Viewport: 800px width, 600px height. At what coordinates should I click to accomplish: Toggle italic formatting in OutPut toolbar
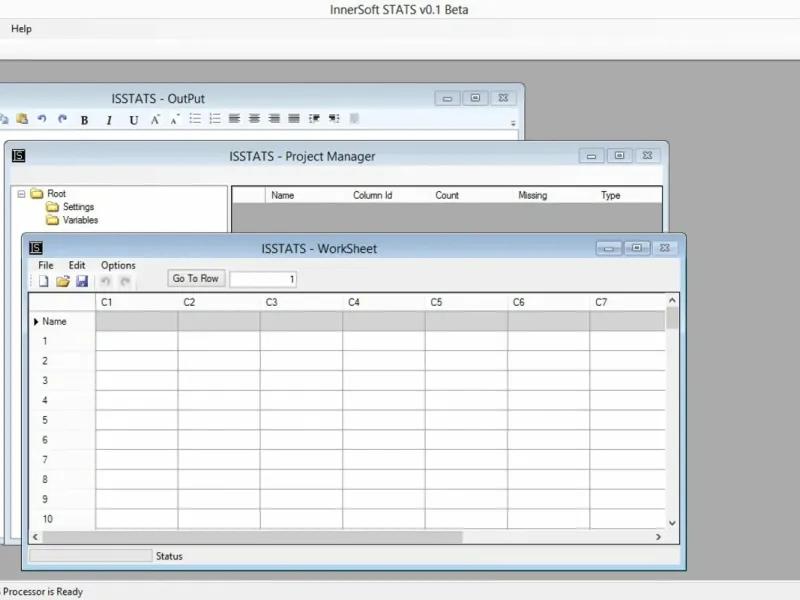109,120
